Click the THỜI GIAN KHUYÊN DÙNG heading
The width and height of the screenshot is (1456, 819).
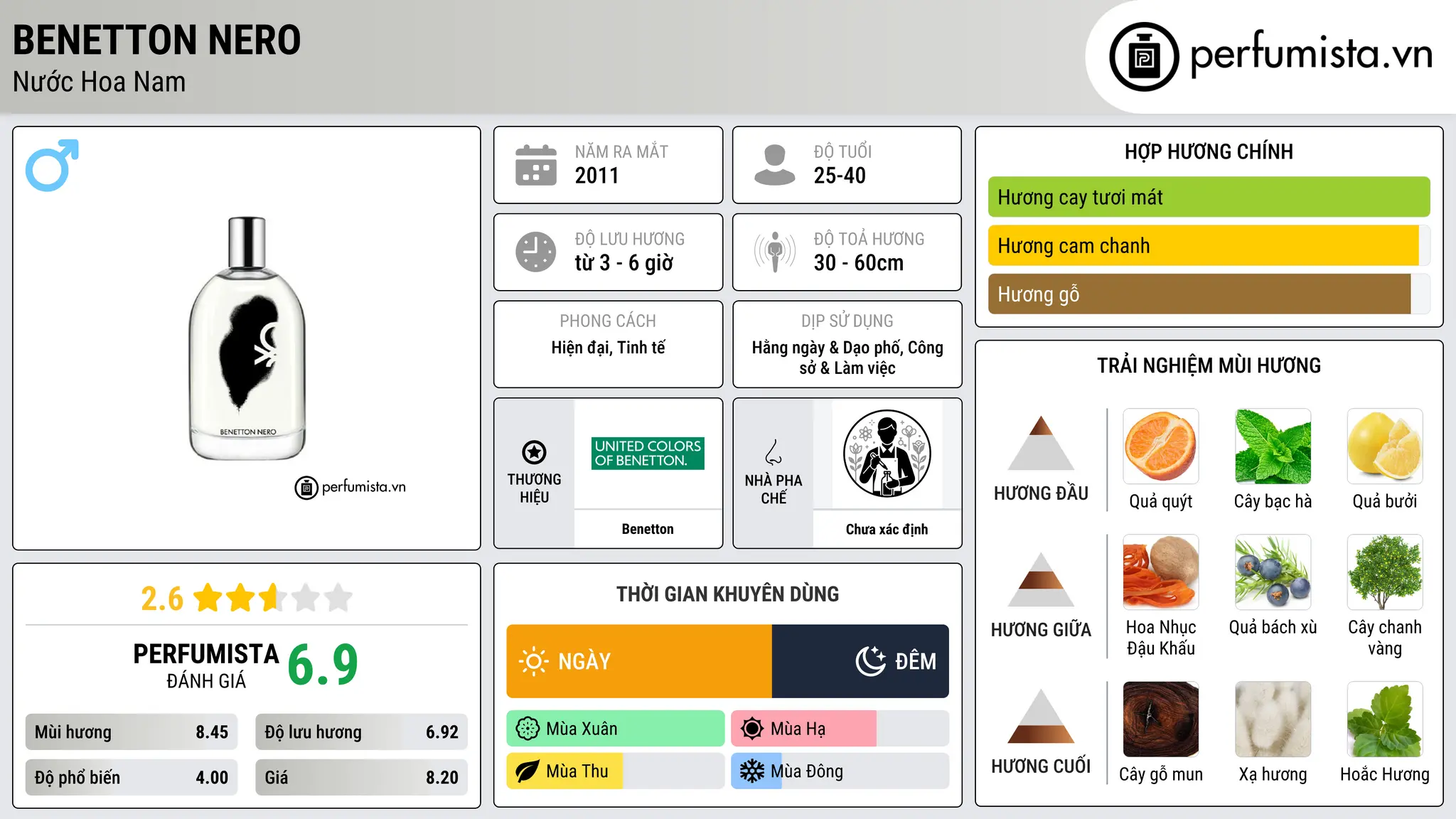728,594
